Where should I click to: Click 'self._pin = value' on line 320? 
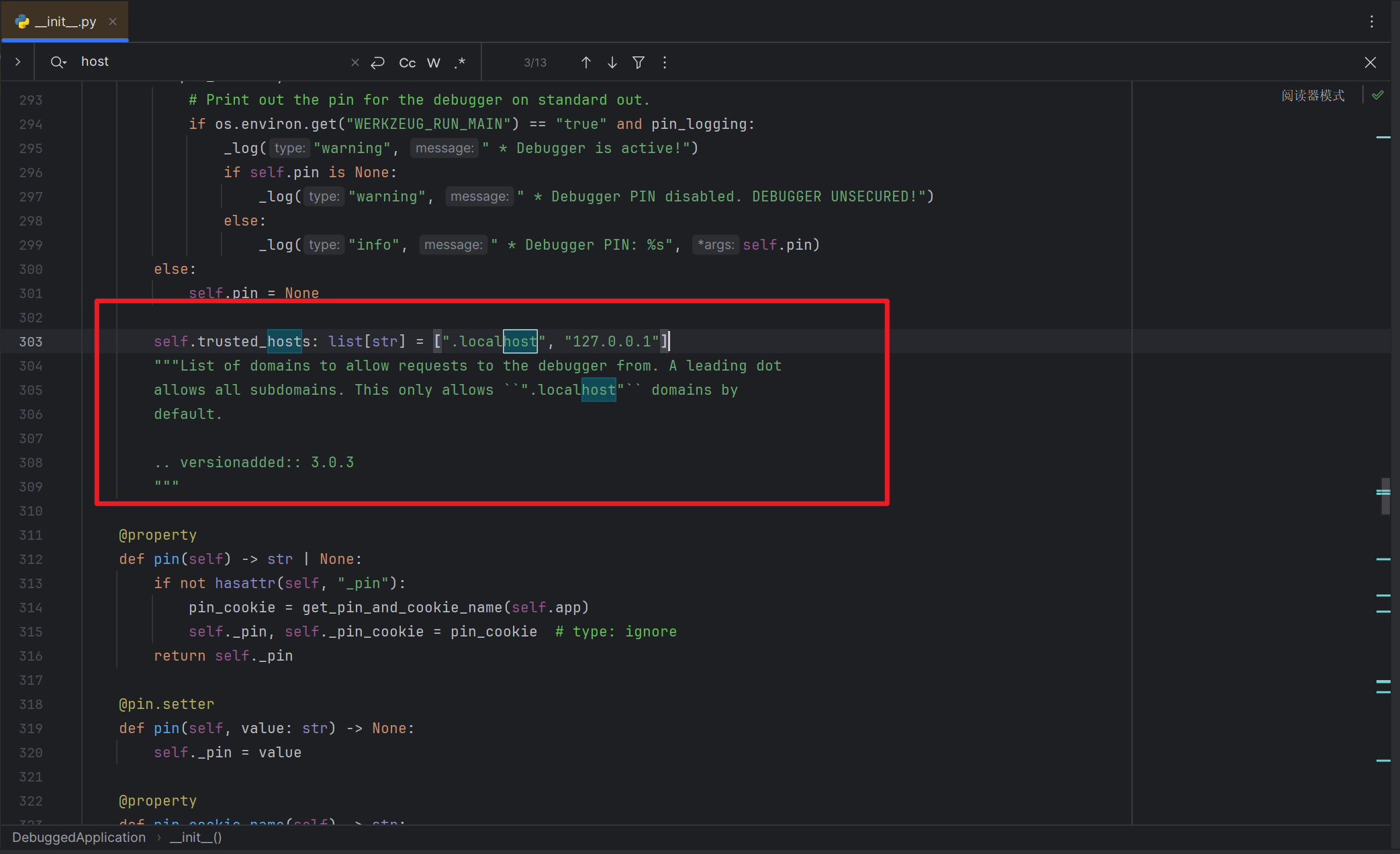click(x=228, y=753)
